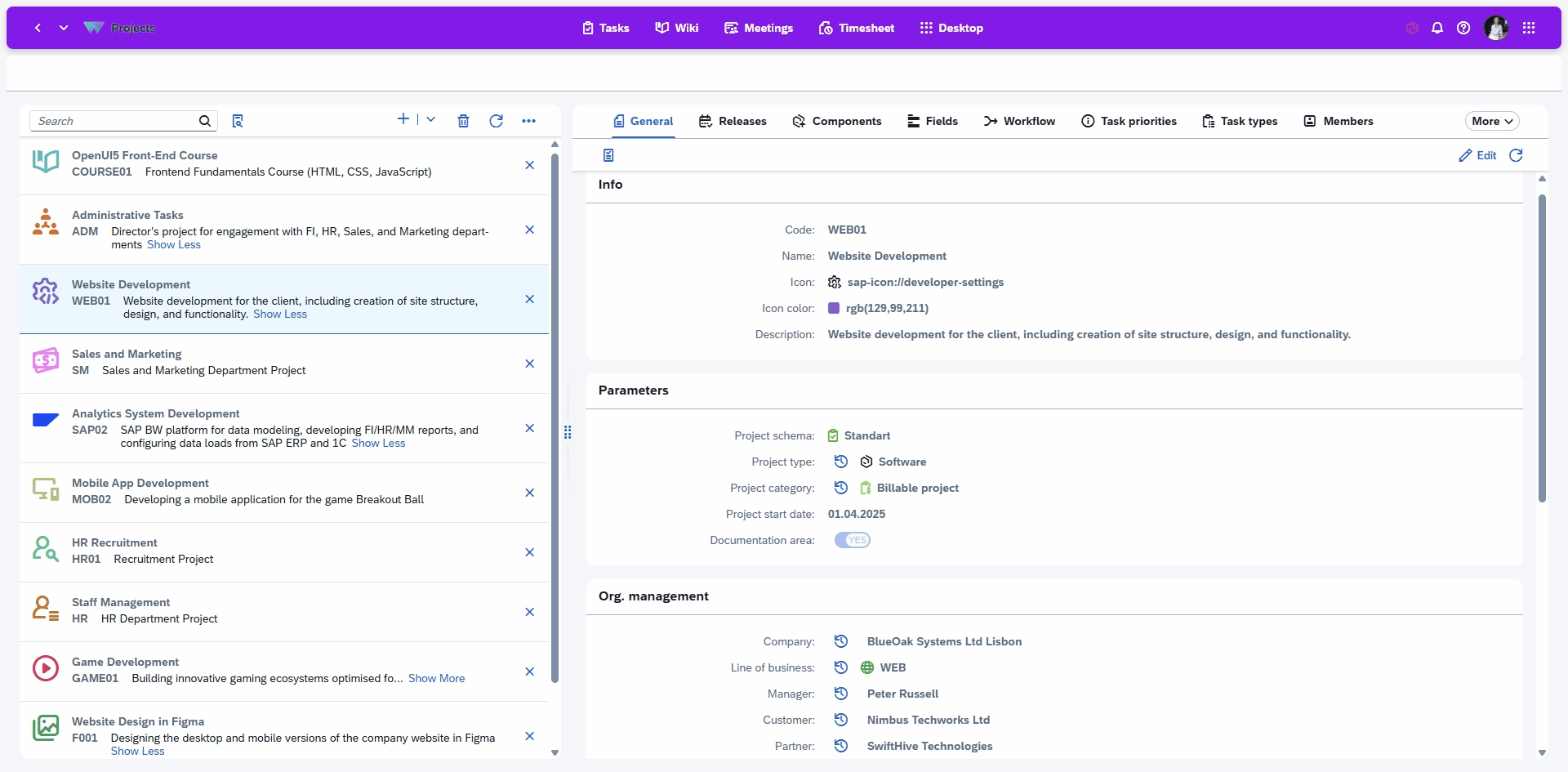Open the dropdown arrow beside add button

[431, 119]
